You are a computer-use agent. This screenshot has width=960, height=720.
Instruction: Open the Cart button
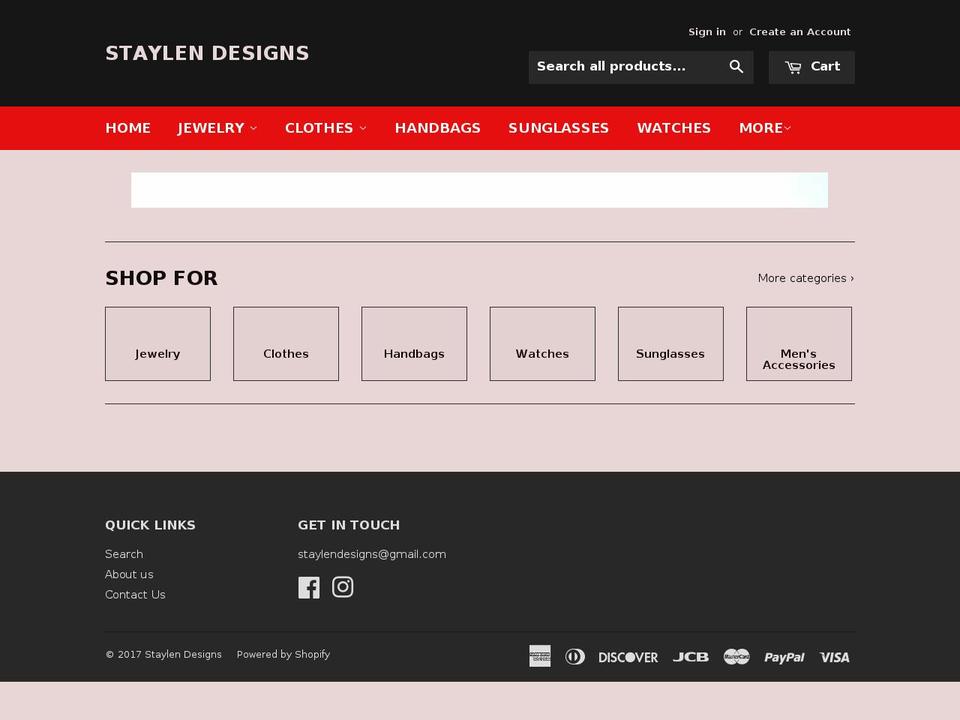(x=811, y=67)
